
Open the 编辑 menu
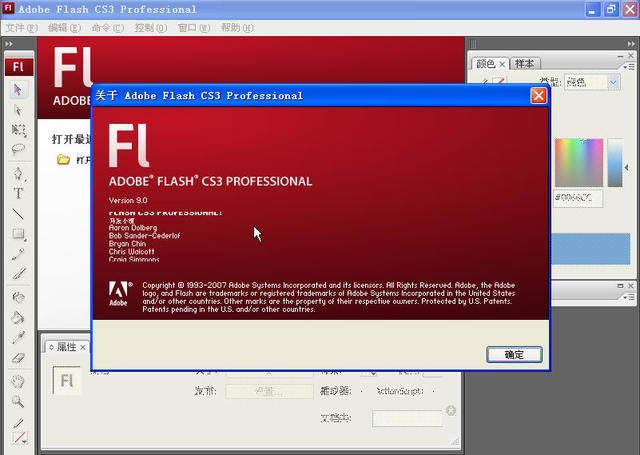(64, 28)
